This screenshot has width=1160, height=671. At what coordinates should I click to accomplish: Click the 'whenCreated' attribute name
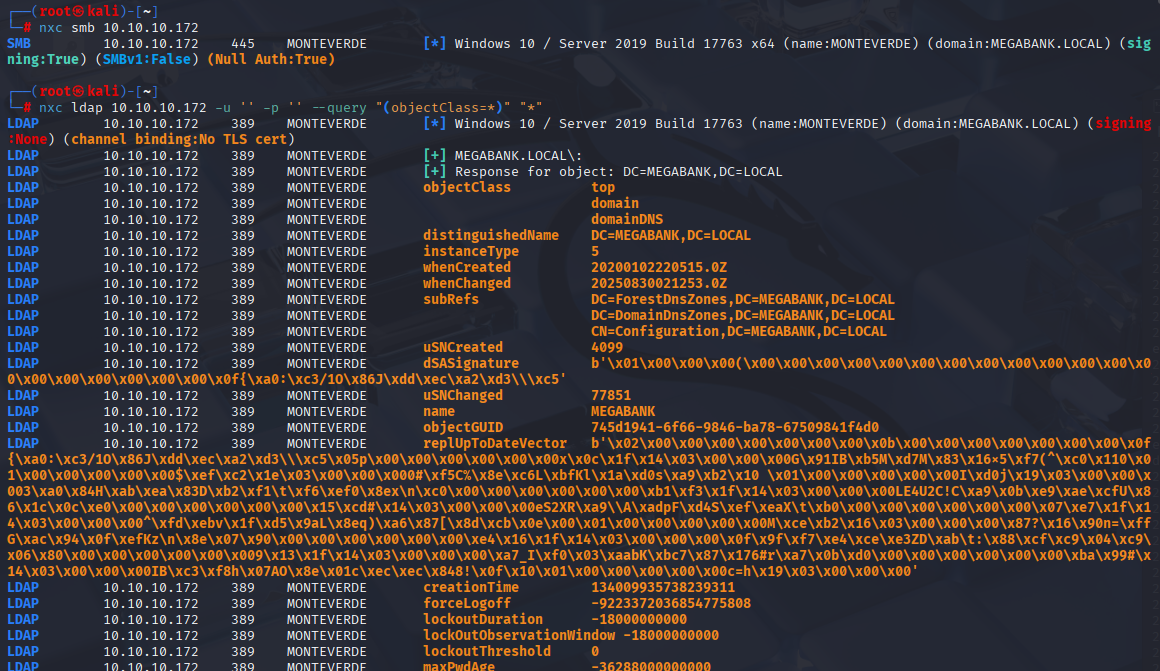[467, 267]
